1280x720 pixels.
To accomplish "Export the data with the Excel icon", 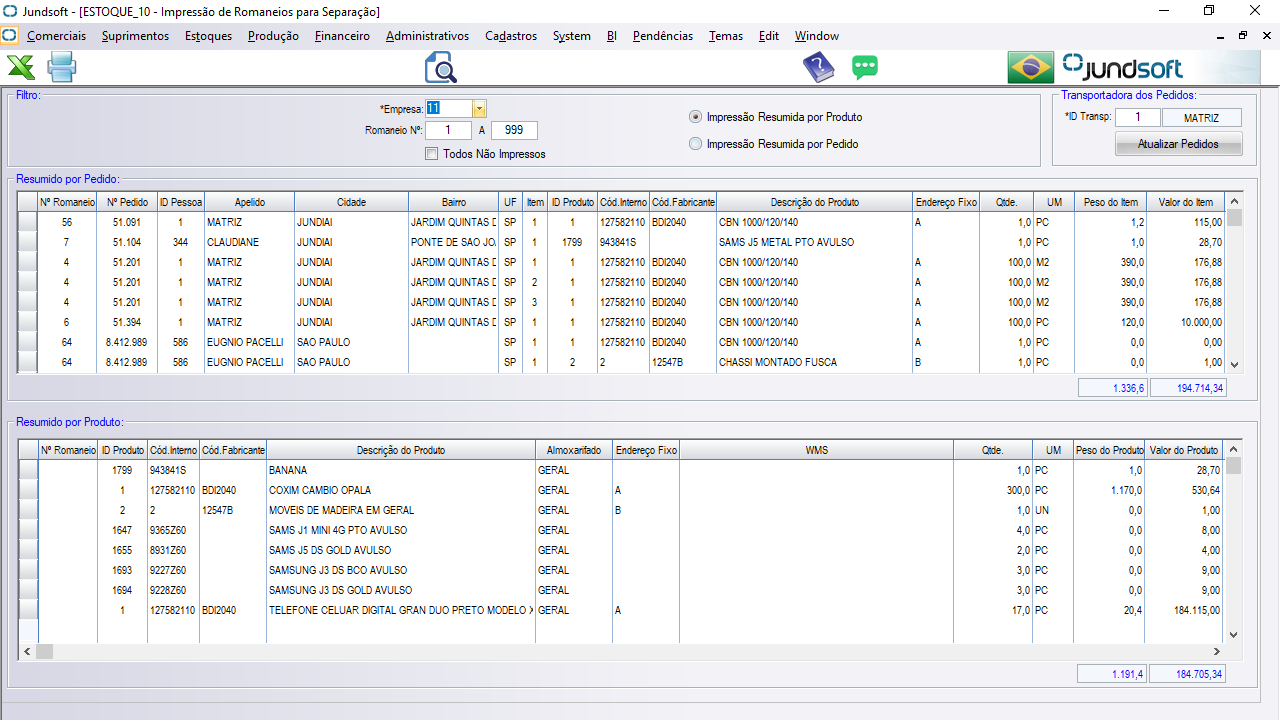I will click(x=21, y=68).
